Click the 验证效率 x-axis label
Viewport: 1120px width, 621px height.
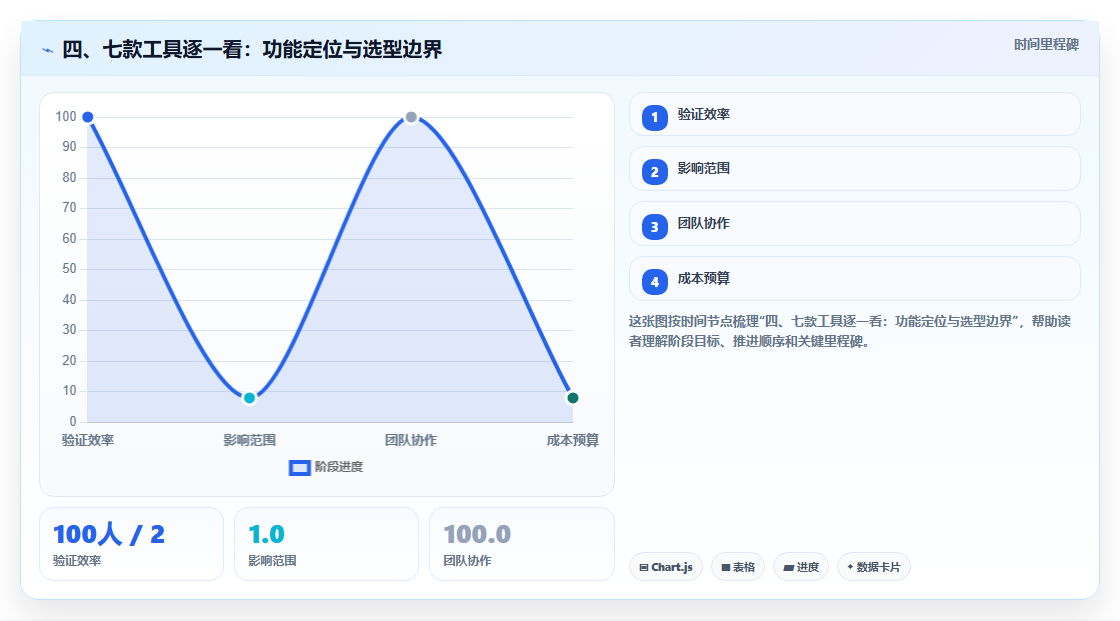88,440
